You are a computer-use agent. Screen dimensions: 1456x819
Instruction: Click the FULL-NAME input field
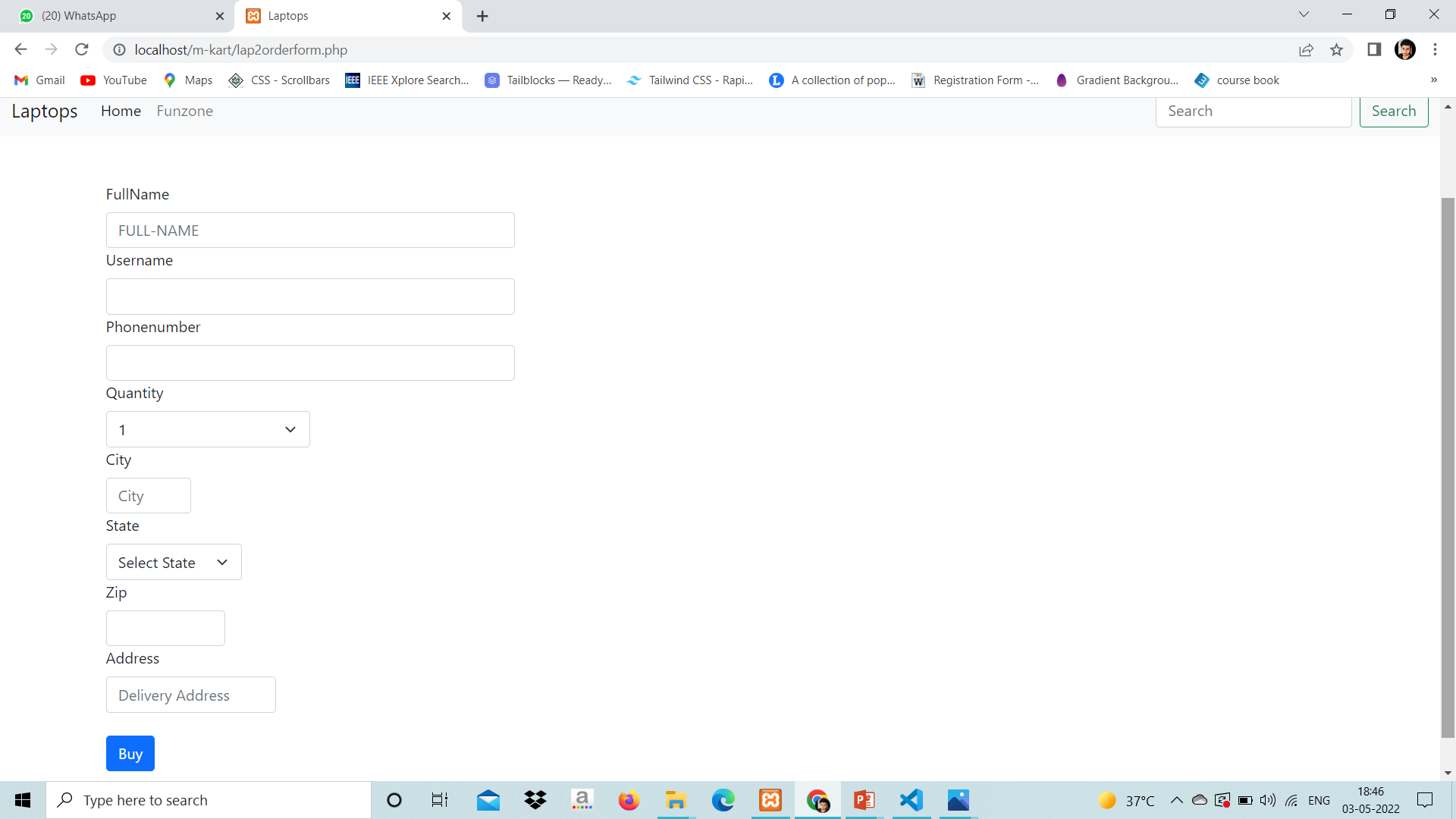click(x=309, y=230)
